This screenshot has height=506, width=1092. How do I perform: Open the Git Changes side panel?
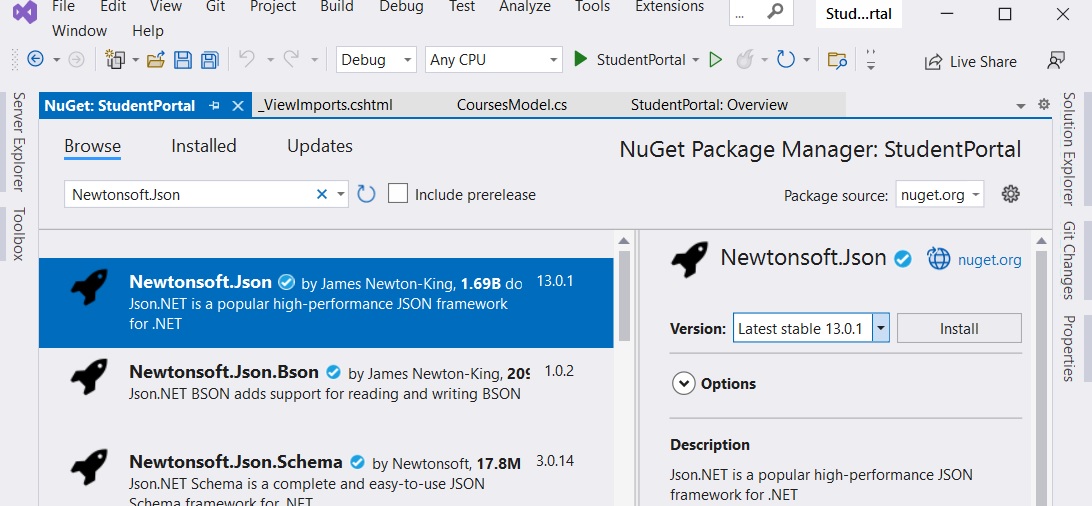coord(1069,260)
